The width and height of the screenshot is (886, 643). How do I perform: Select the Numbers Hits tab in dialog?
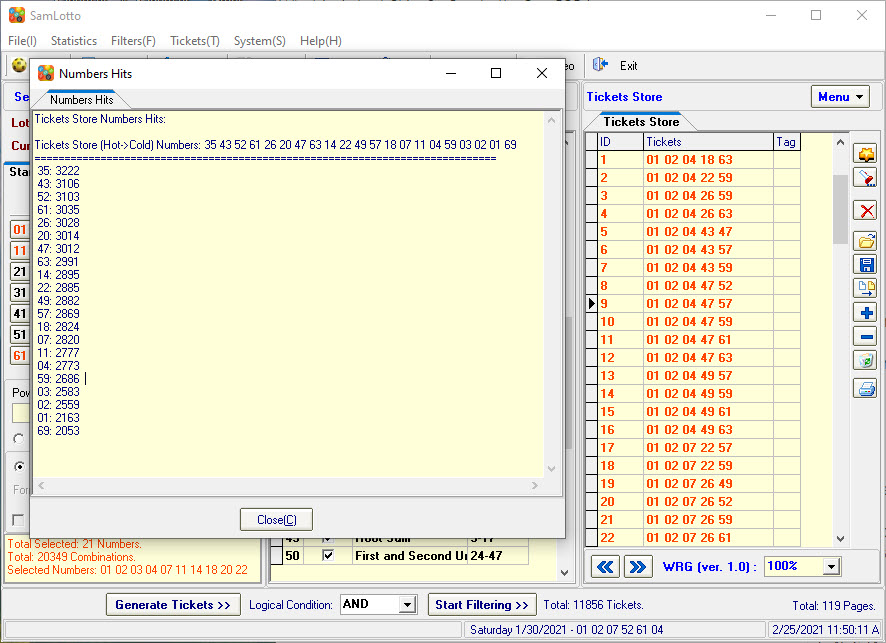82,99
